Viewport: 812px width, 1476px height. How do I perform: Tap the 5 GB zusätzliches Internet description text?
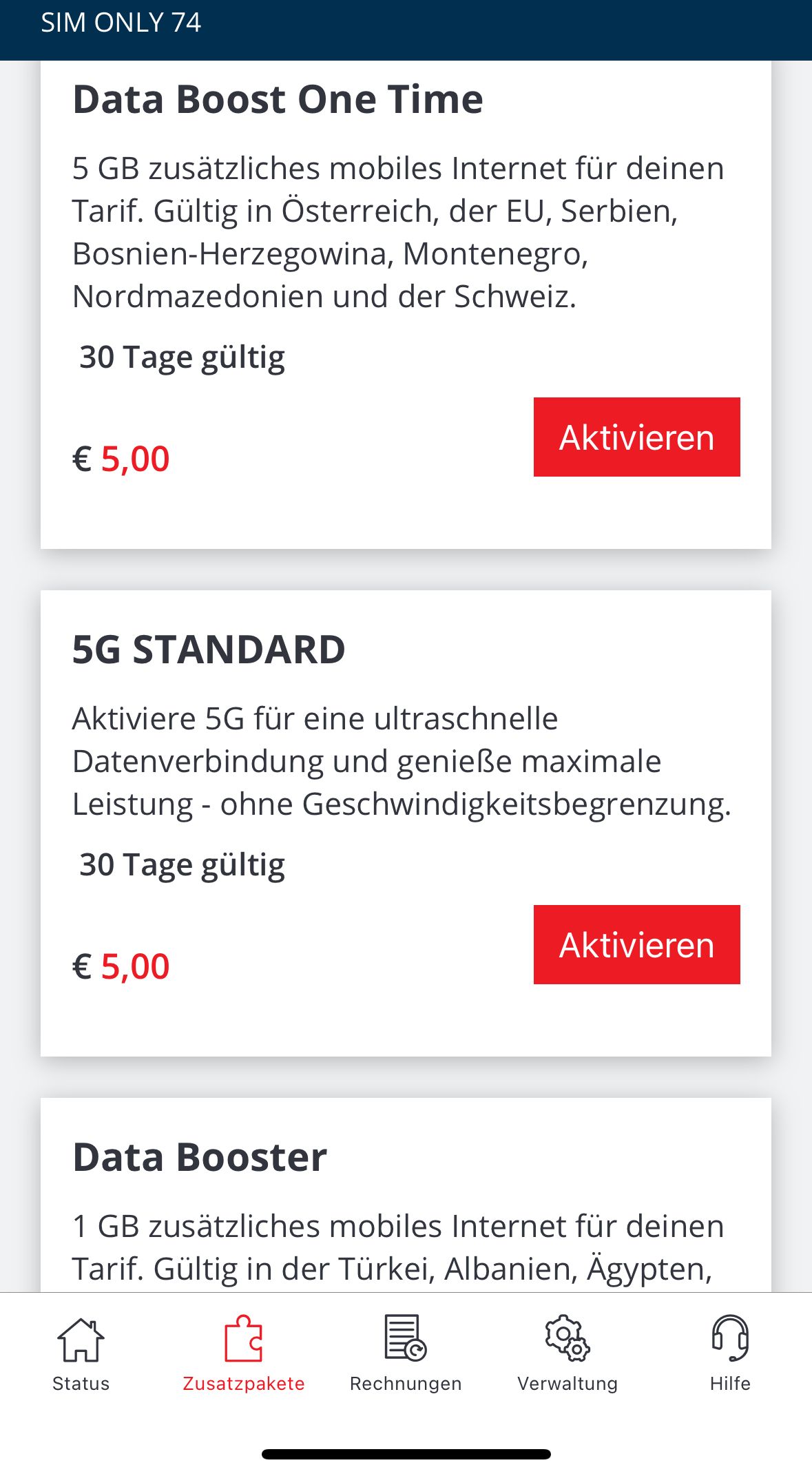398,232
